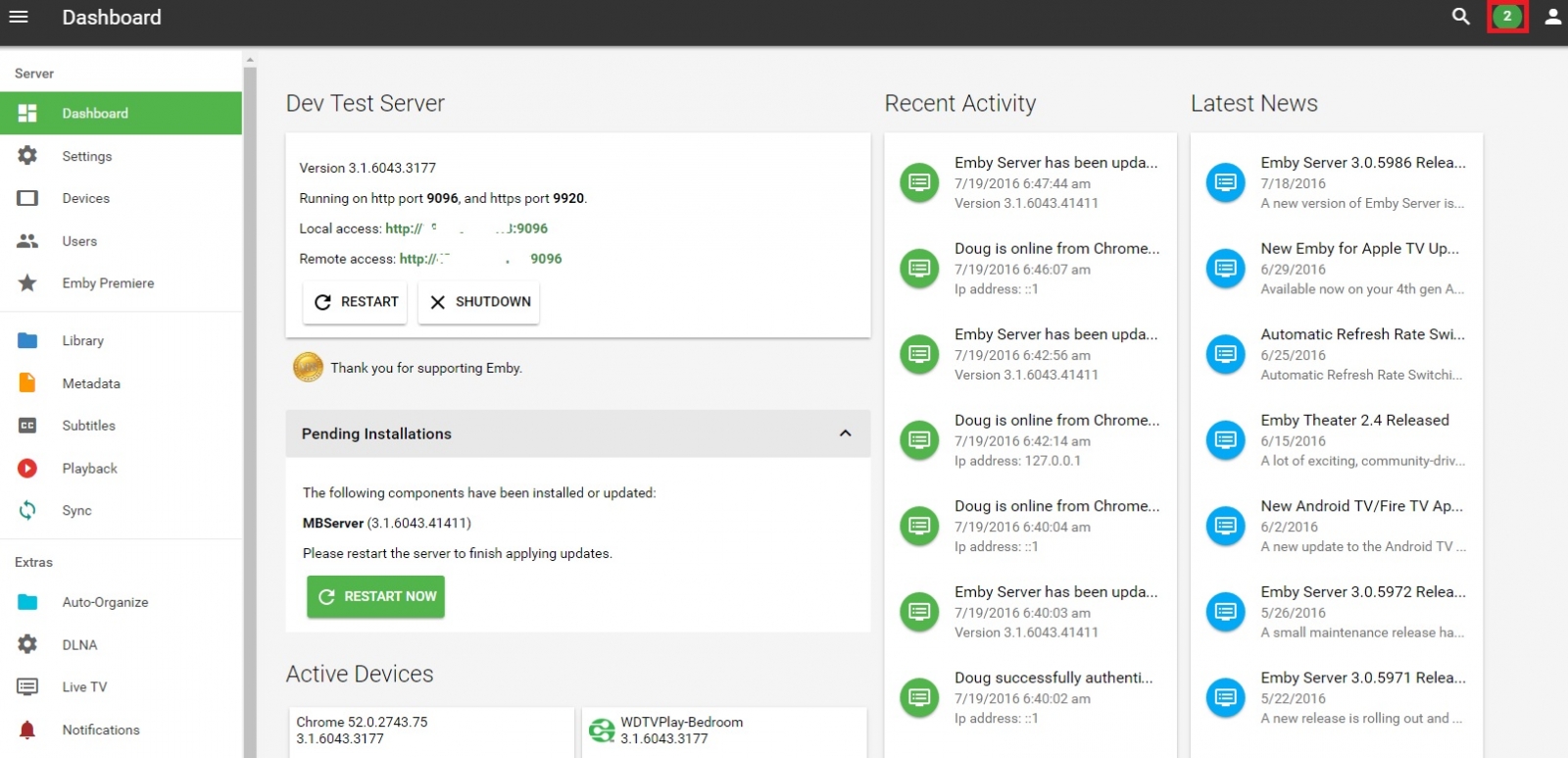Open the hamburger navigation menu
1568x758 pixels.
[x=19, y=17]
